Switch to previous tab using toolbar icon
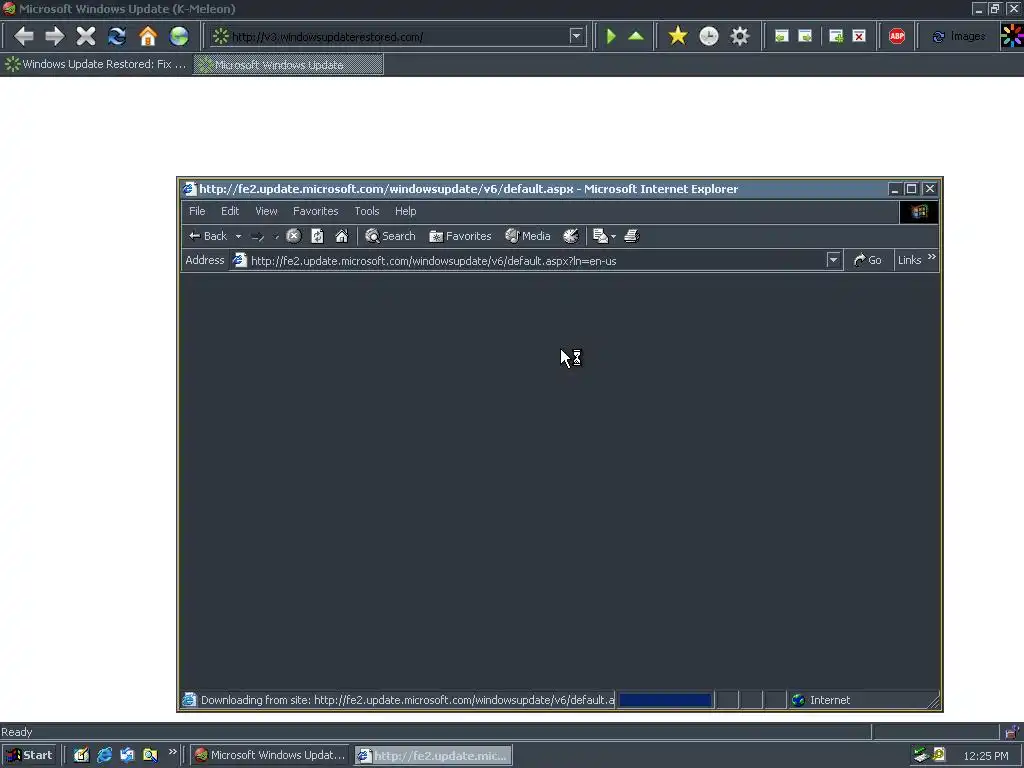The image size is (1024, 768). click(x=782, y=36)
